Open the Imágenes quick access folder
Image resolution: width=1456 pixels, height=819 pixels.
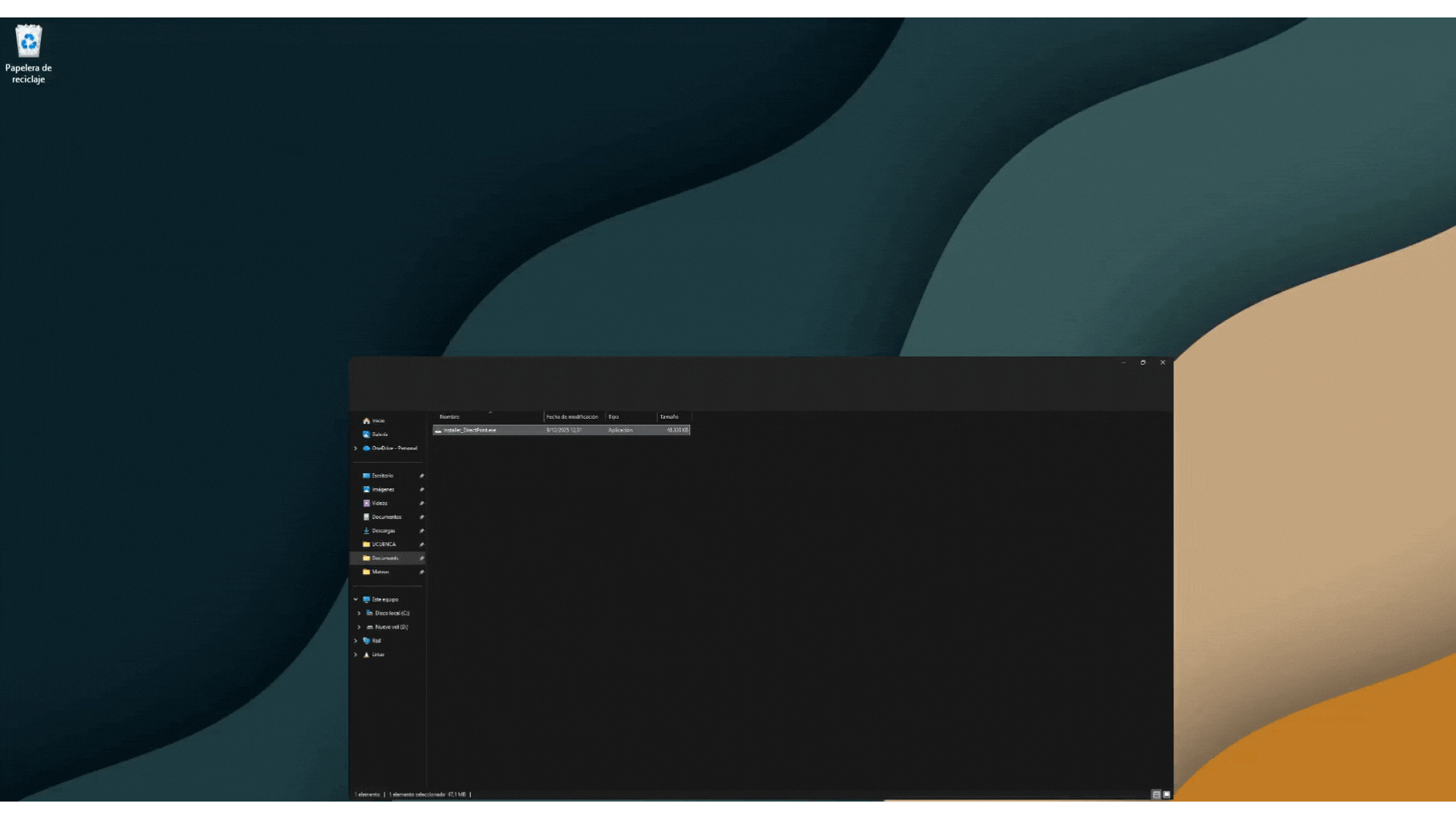(x=382, y=490)
